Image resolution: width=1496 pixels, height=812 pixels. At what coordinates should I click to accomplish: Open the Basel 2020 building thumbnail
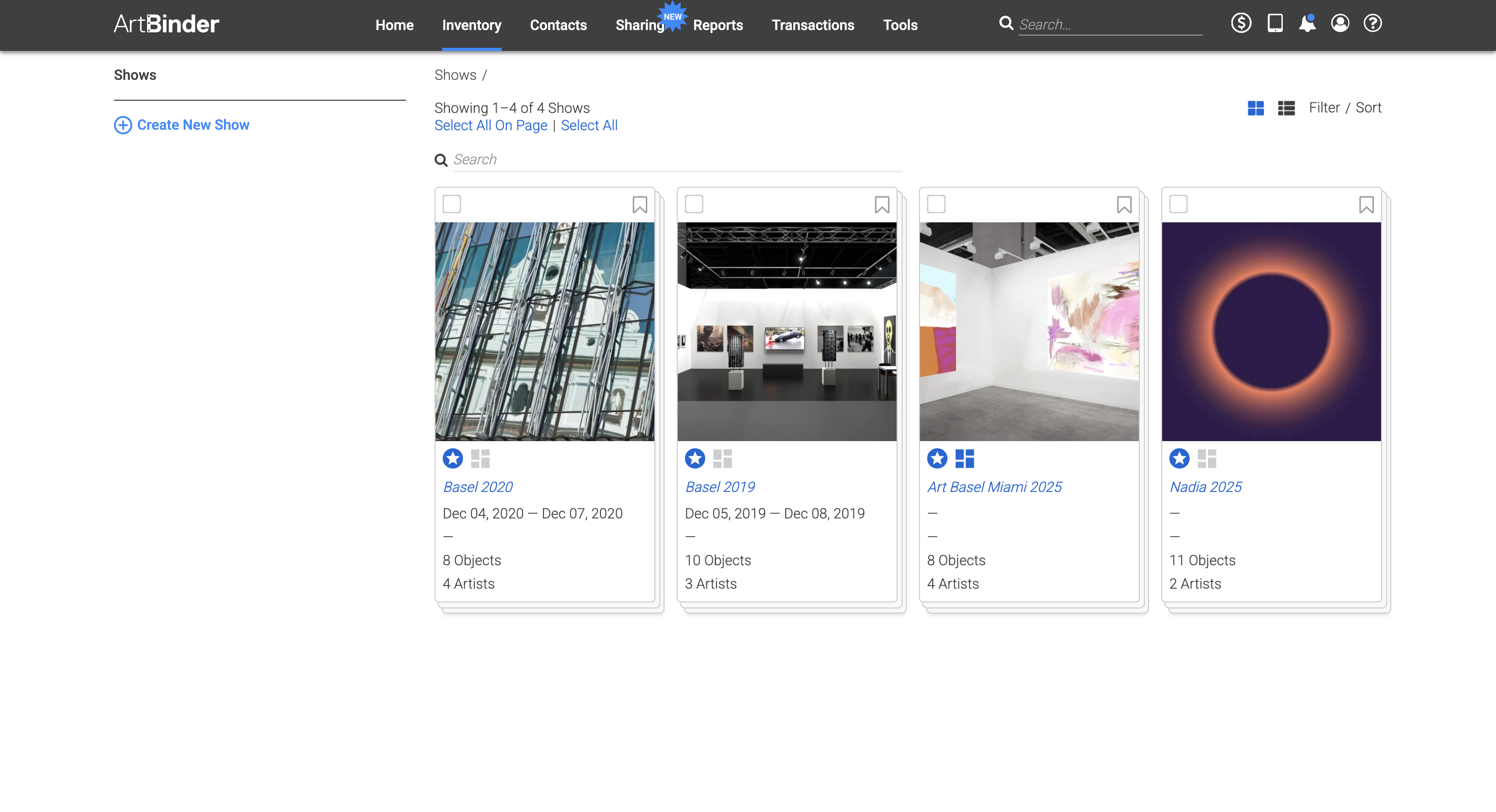click(545, 331)
